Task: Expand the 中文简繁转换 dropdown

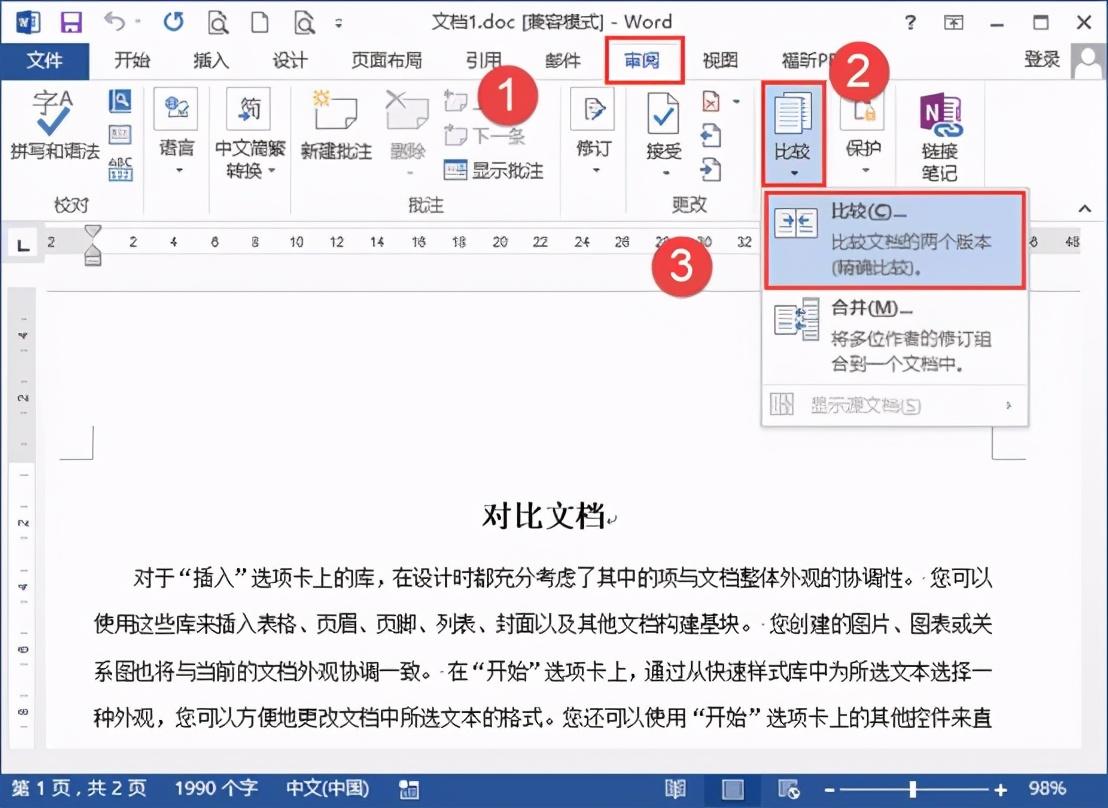Action: [271, 171]
